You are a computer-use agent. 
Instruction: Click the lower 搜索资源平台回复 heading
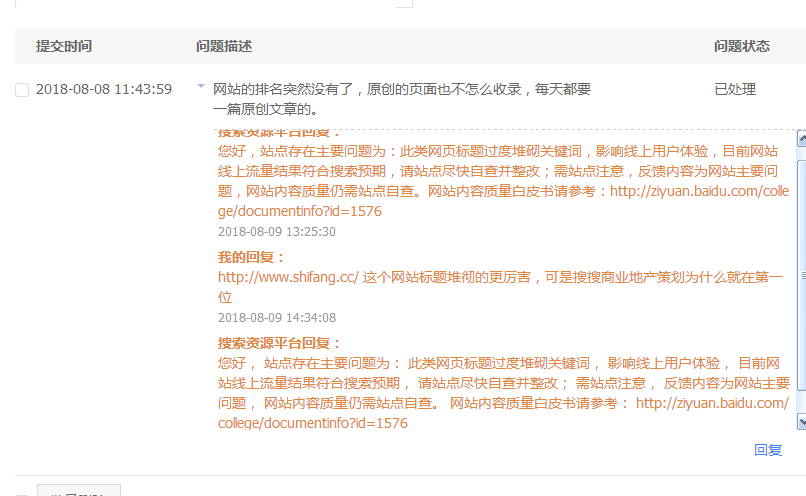[x=279, y=343]
